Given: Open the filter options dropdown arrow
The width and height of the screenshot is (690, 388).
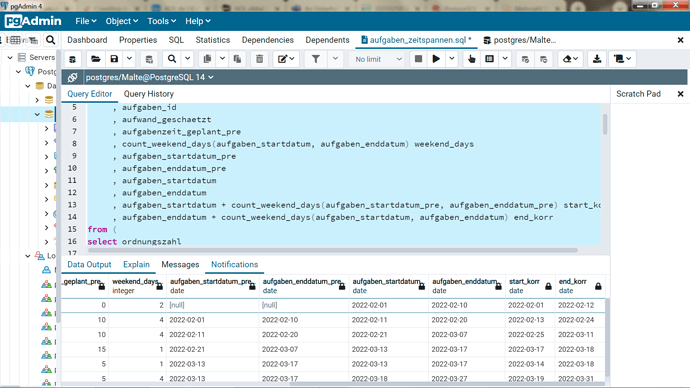Looking at the screenshot, I should [x=335, y=59].
